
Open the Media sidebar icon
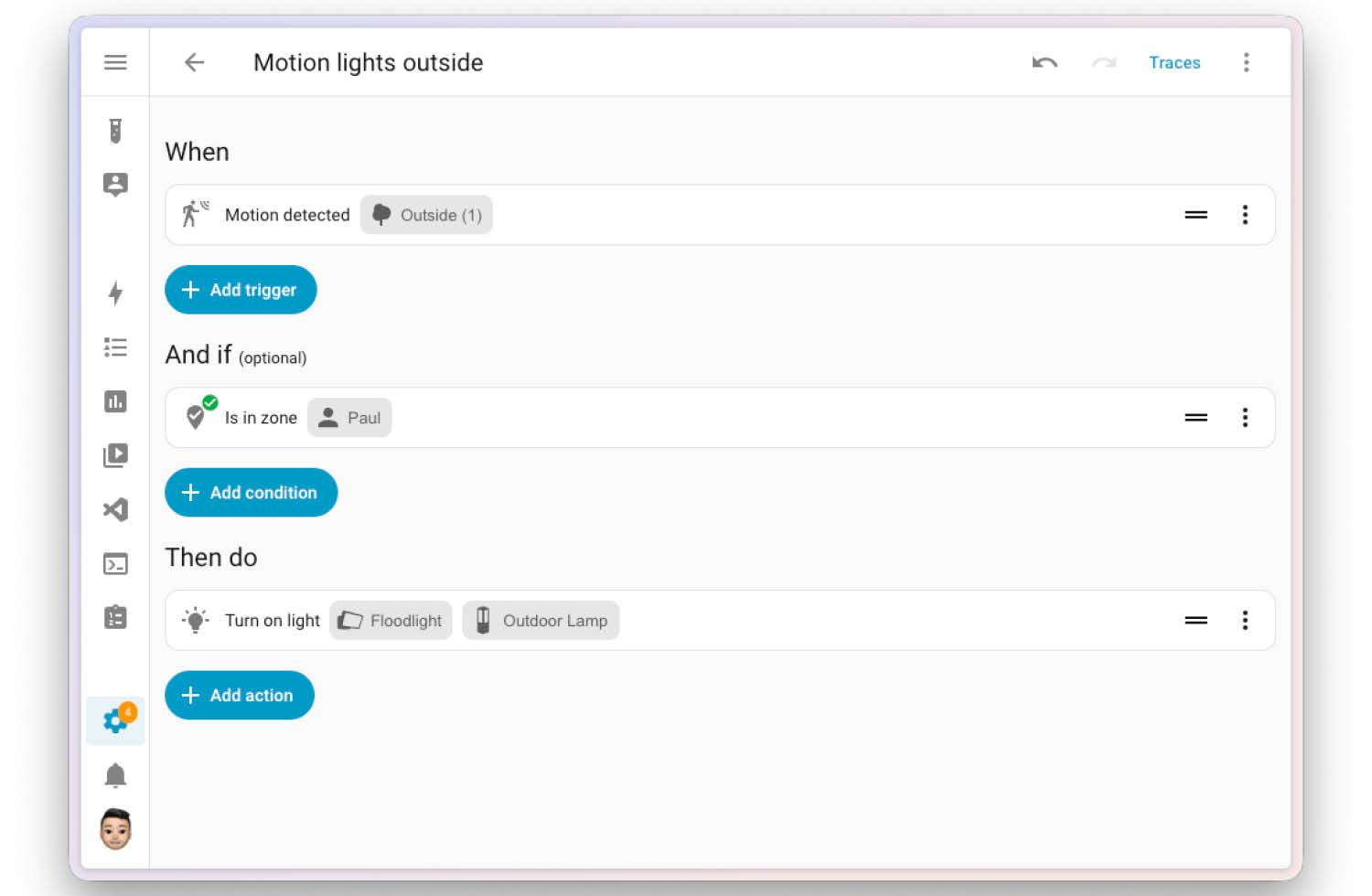[x=115, y=455]
